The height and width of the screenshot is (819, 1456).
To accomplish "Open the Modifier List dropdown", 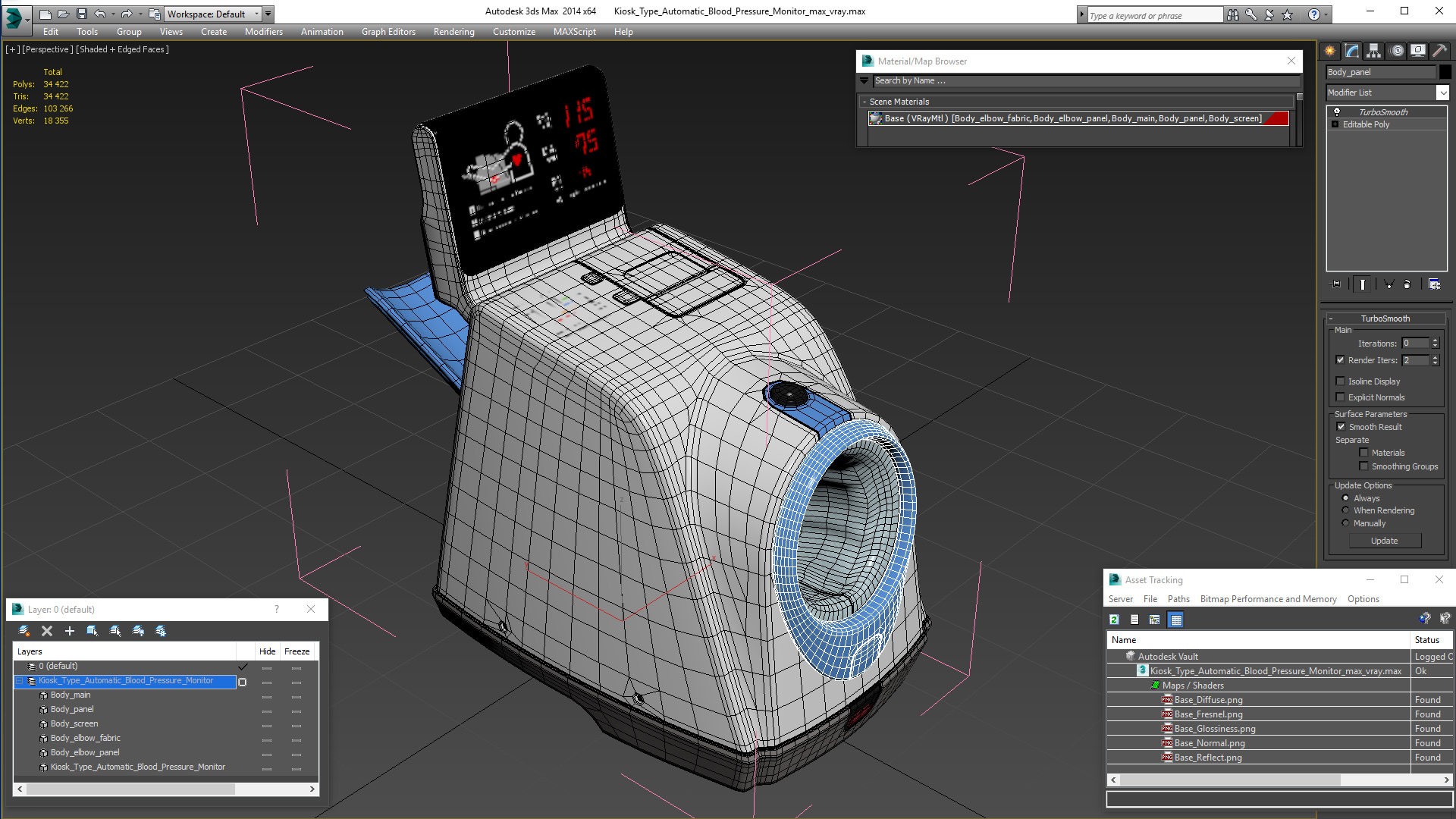I will [1442, 93].
